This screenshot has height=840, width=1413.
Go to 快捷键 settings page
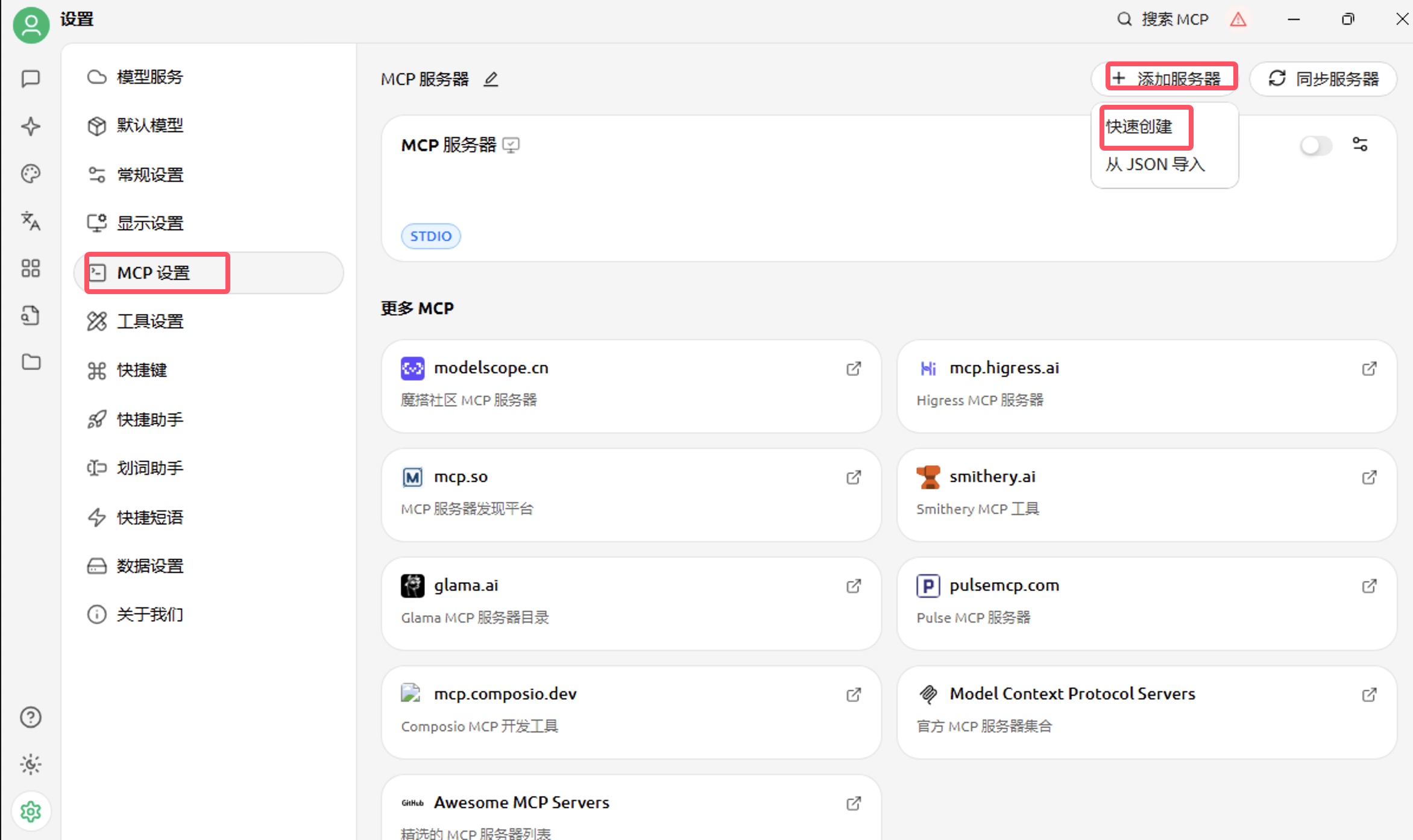[142, 370]
